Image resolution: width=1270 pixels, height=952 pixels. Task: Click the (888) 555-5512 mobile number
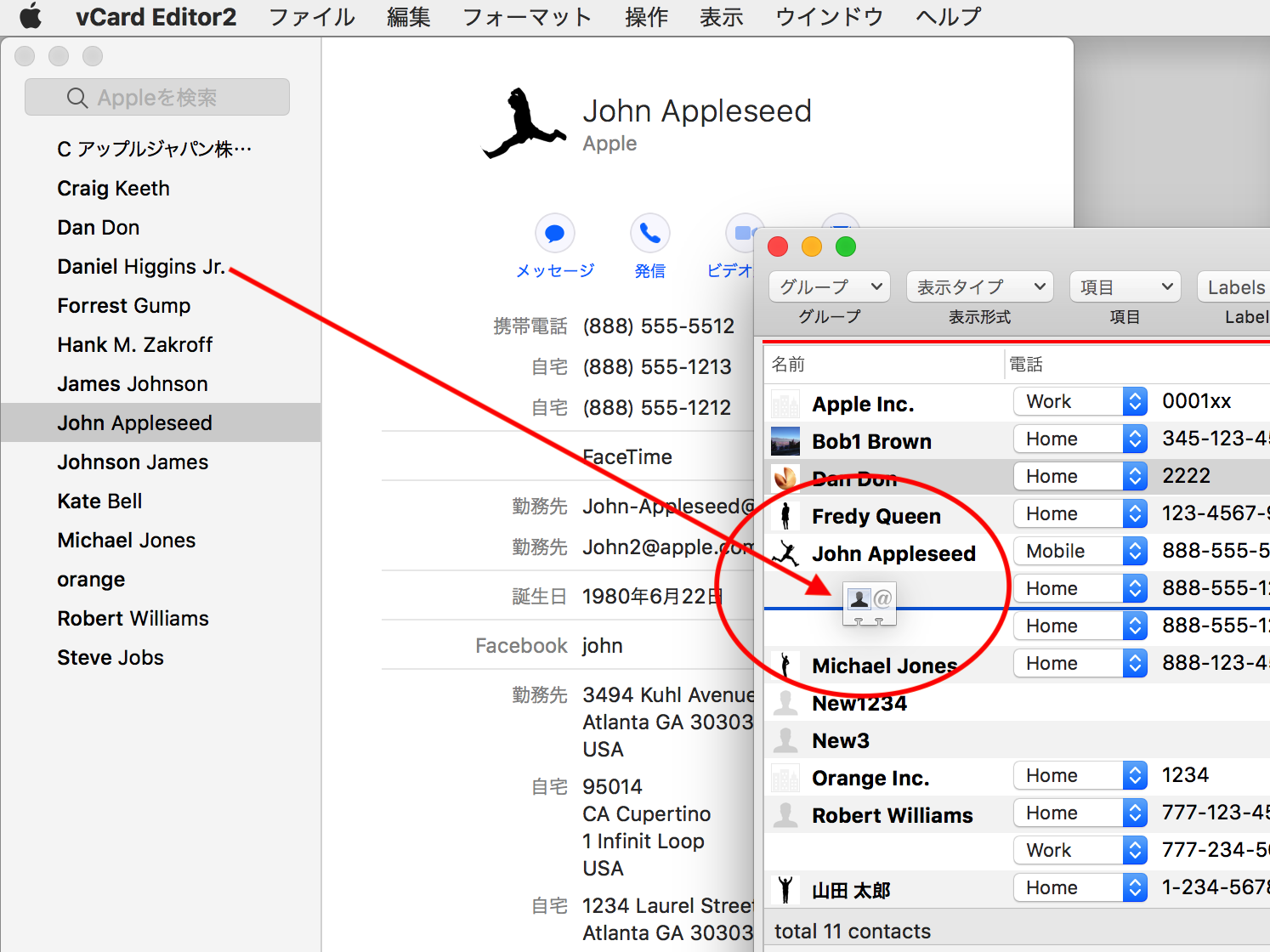[x=658, y=326]
